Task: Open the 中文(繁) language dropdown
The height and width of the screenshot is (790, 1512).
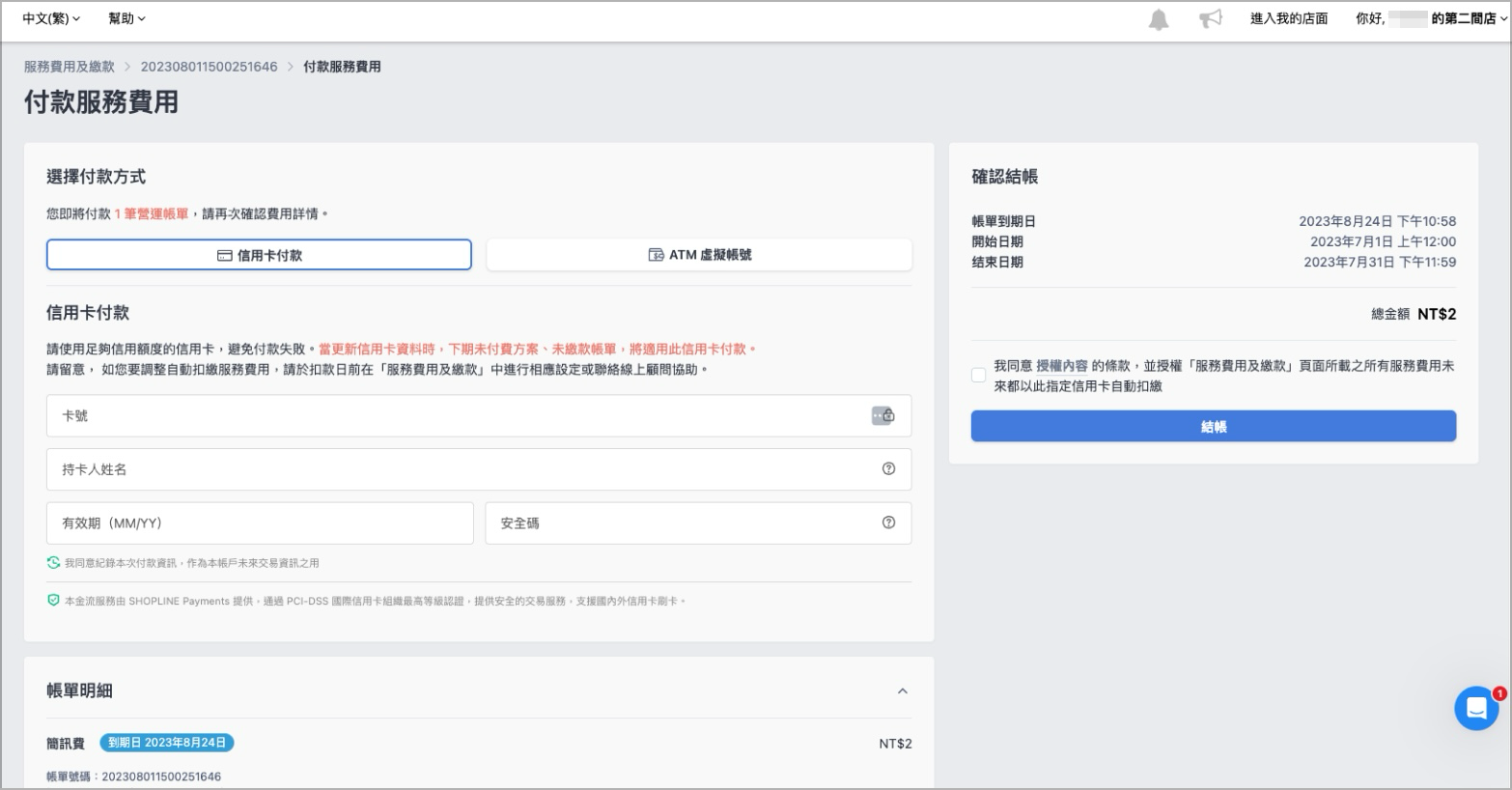Action: tap(51, 18)
